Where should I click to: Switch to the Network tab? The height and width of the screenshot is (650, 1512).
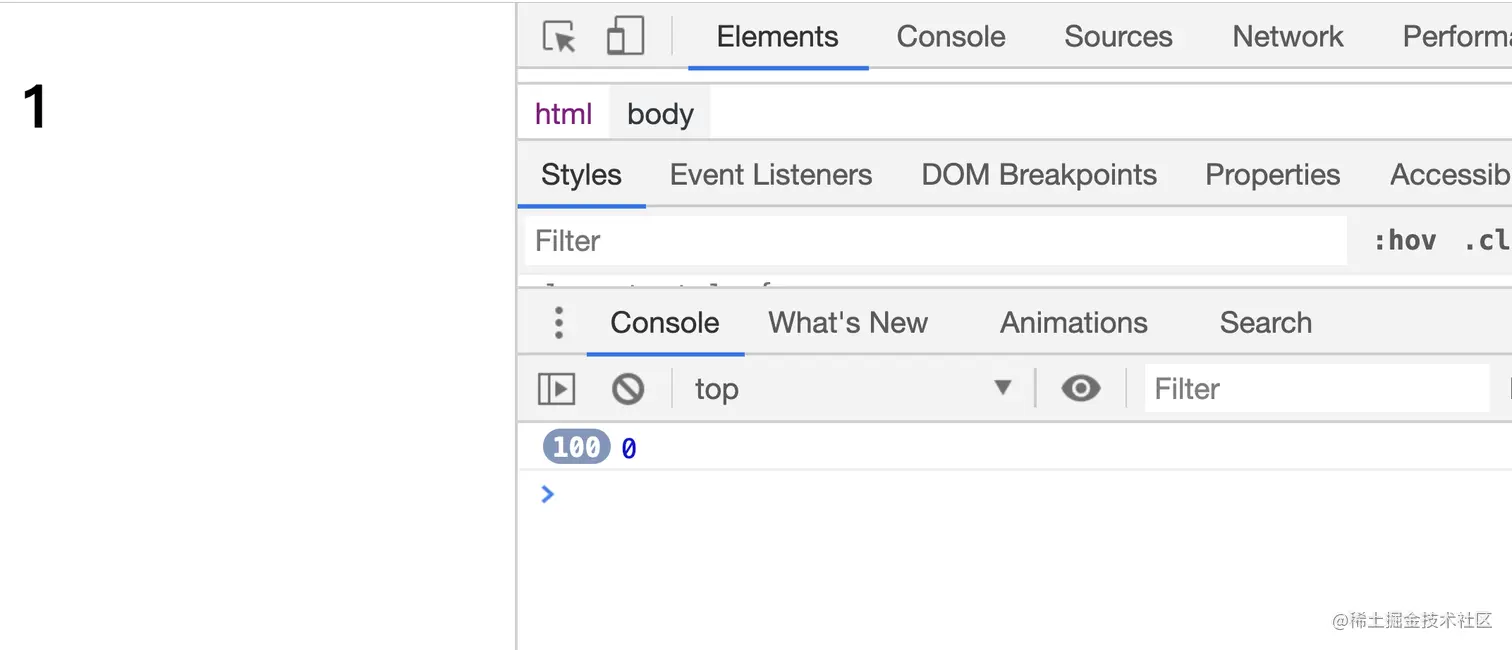(x=1287, y=37)
